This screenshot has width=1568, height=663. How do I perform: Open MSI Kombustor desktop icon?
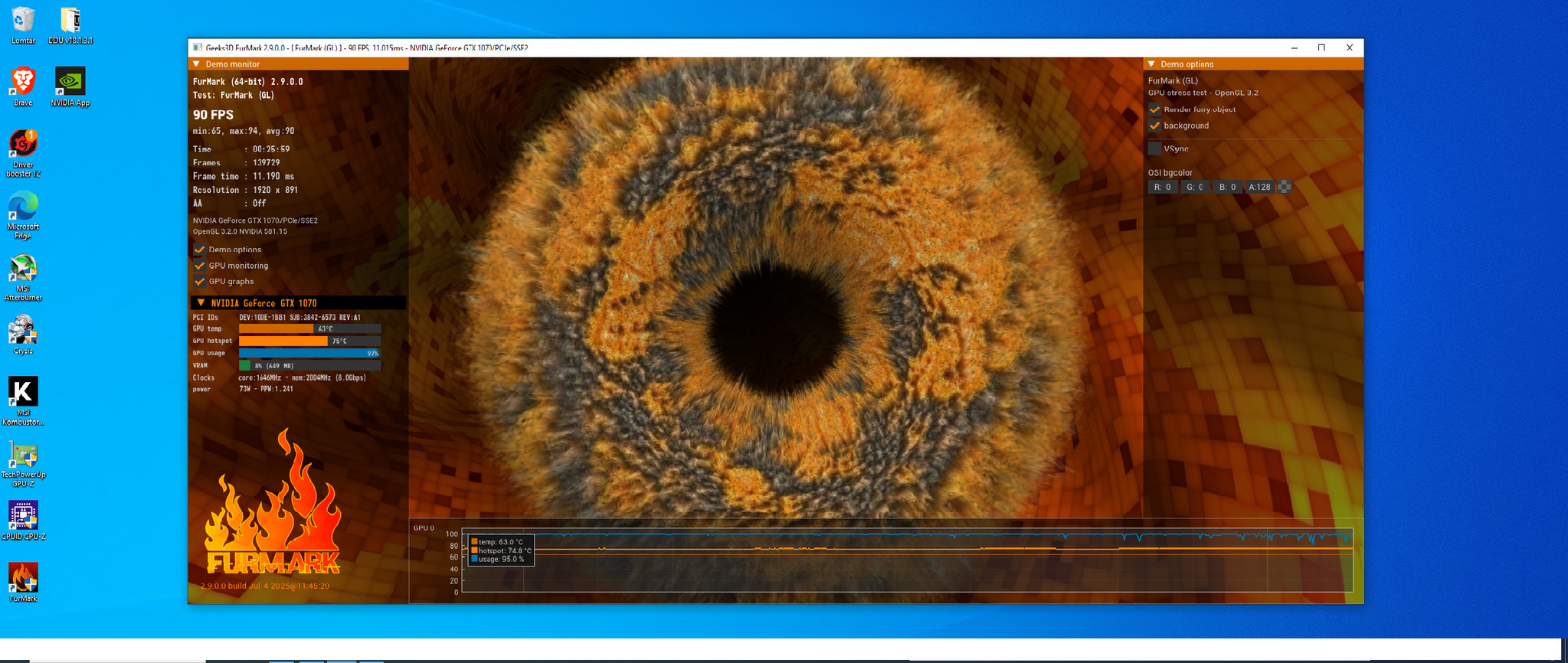(x=23, y=400)
